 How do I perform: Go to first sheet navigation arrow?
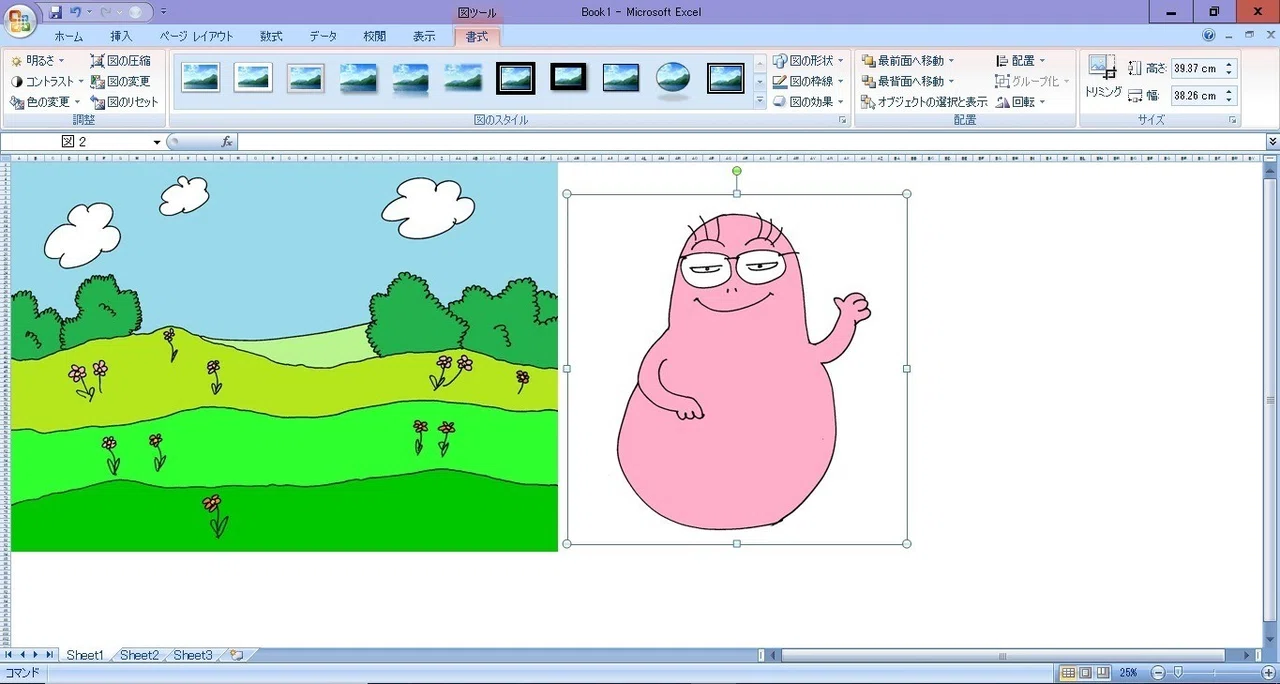pyautogui.click(x=9, y=655)
